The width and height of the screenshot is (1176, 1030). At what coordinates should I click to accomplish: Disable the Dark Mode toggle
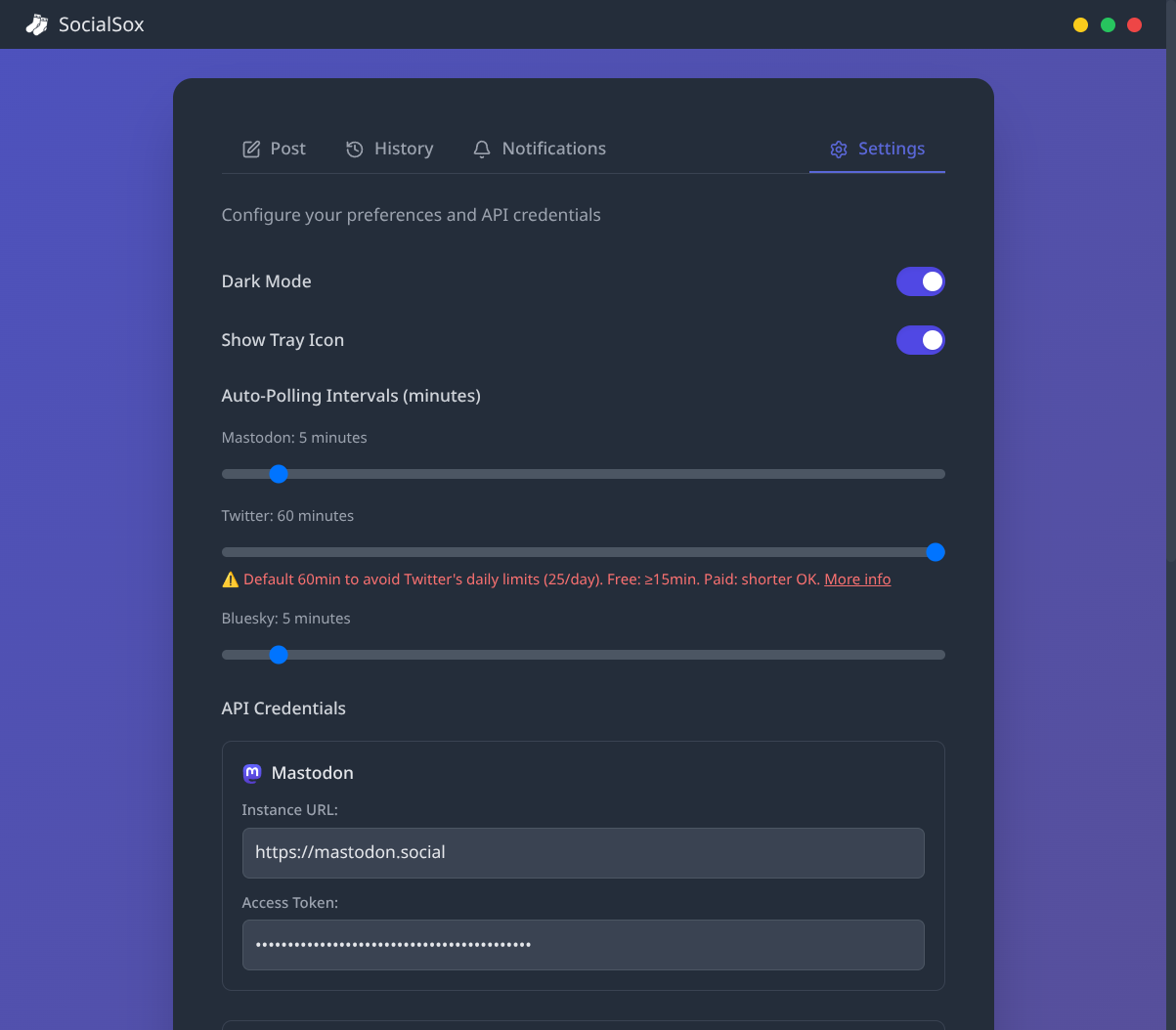(920, 281)
